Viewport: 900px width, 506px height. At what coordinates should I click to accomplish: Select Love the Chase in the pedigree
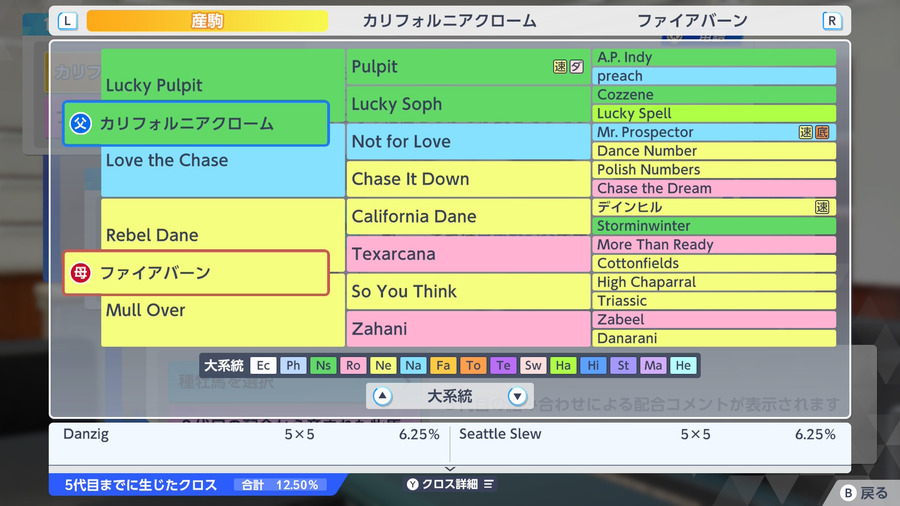click(166, 160)
